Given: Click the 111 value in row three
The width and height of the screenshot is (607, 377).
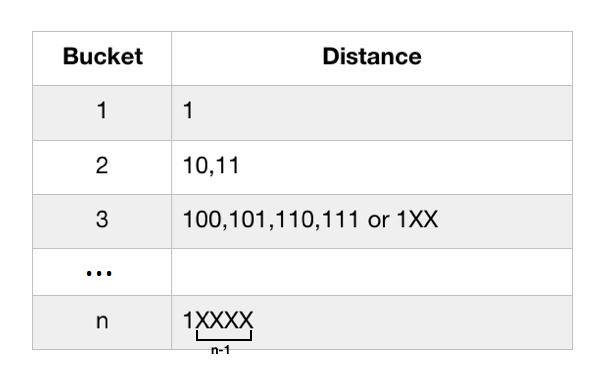Looking at the screenshot, I should pos(341,219).
